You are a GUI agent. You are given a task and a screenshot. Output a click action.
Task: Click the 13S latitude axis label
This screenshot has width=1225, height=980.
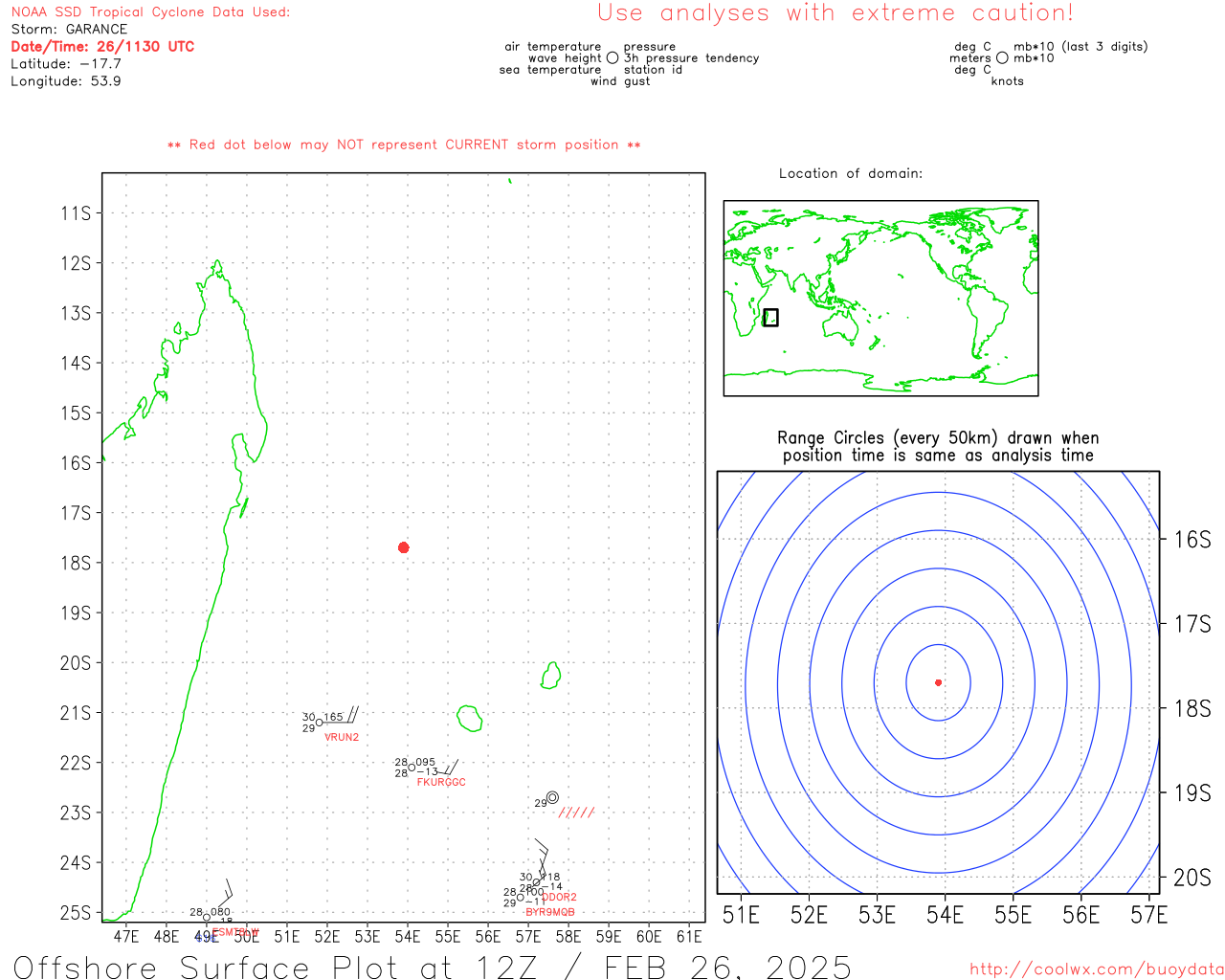[76, 314]
